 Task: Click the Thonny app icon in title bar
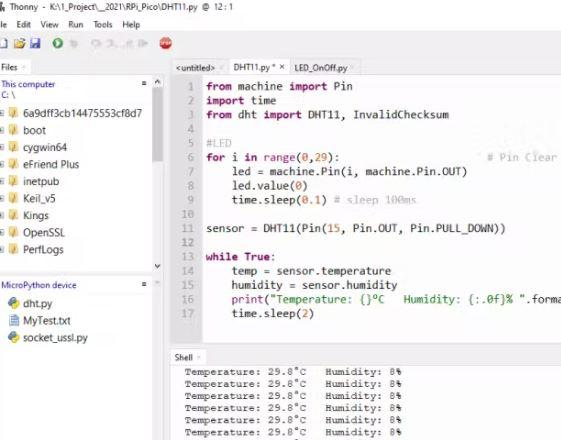tap(2, 7)
